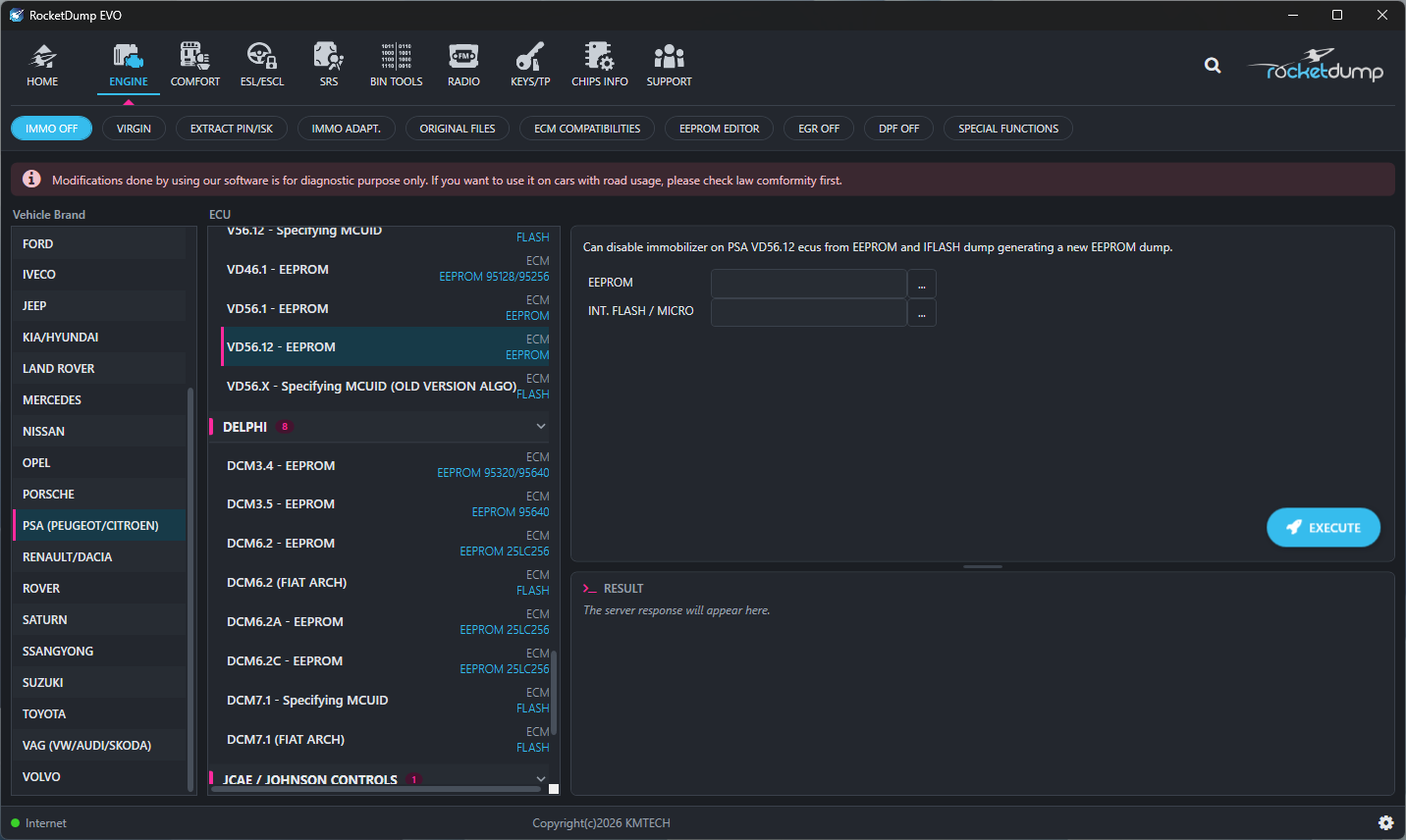Click the EXECUTE button
Image resolution: width=1406 pixels, height=840 pixels.
(1324, 527)
